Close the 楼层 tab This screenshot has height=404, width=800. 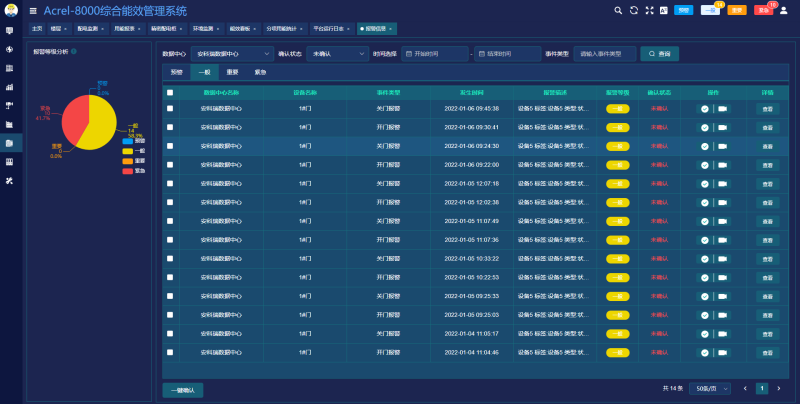(65, 29)
